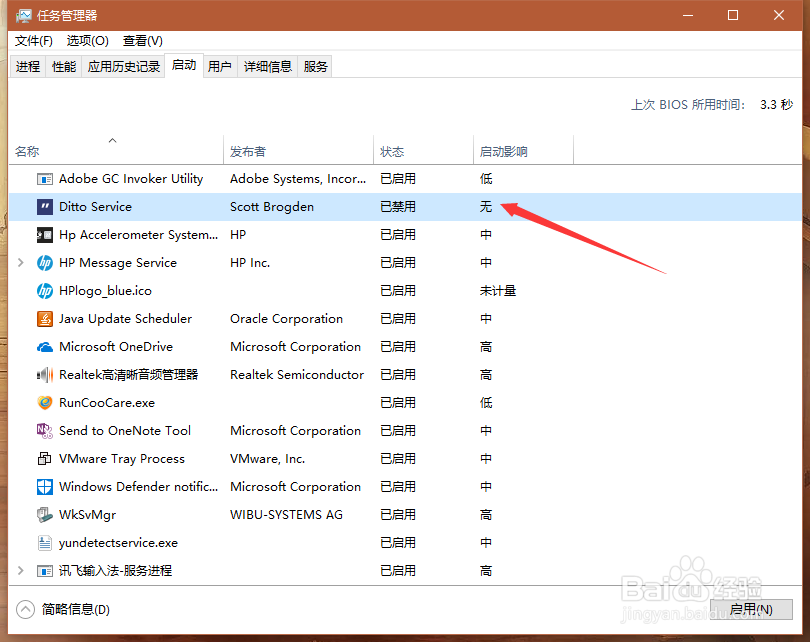The height and width of the screenshot is (642, 810).
Task: Click the 启用(N) button
Action: [x=751, y=609]
